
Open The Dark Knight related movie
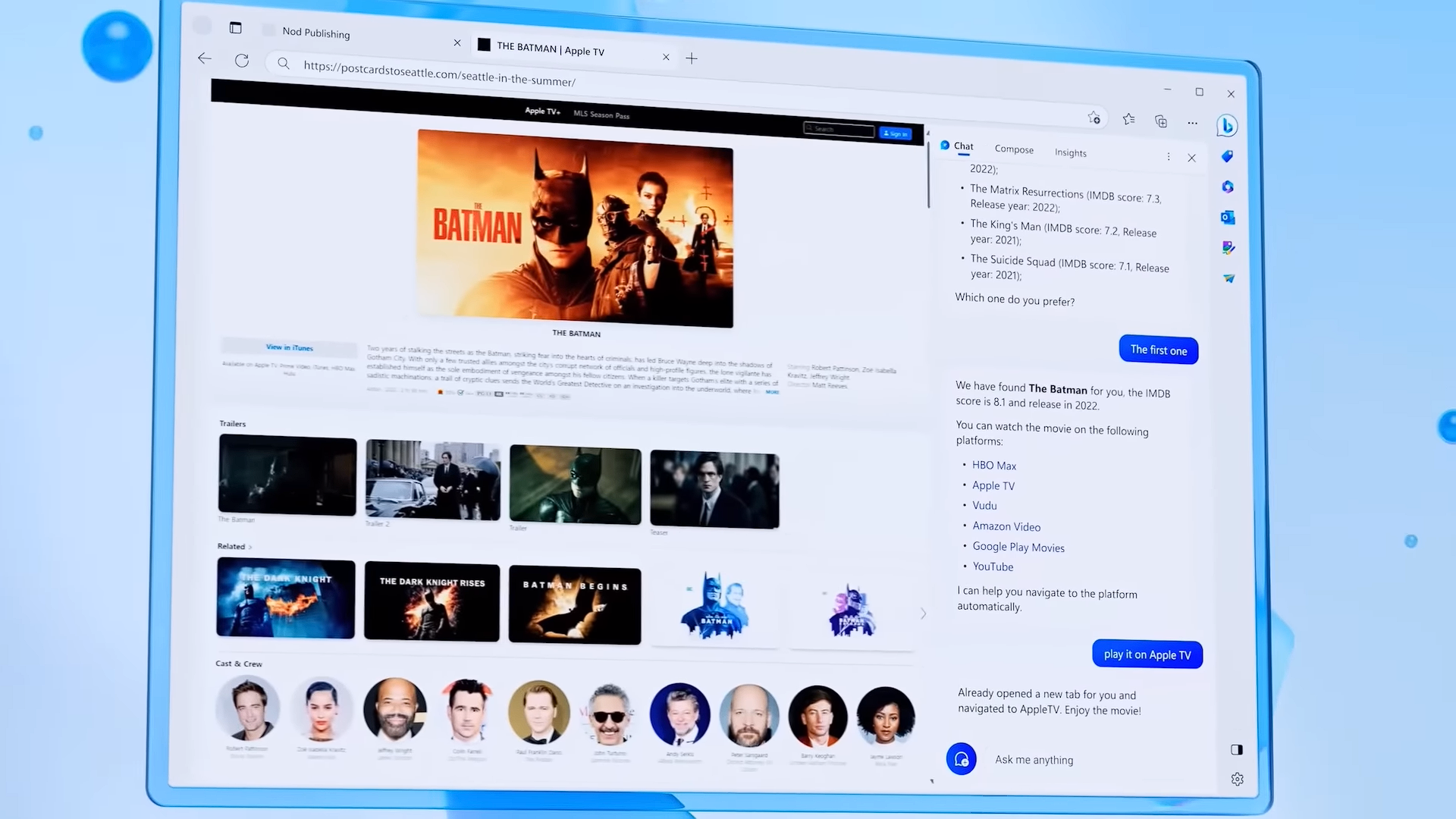point(286,598)
